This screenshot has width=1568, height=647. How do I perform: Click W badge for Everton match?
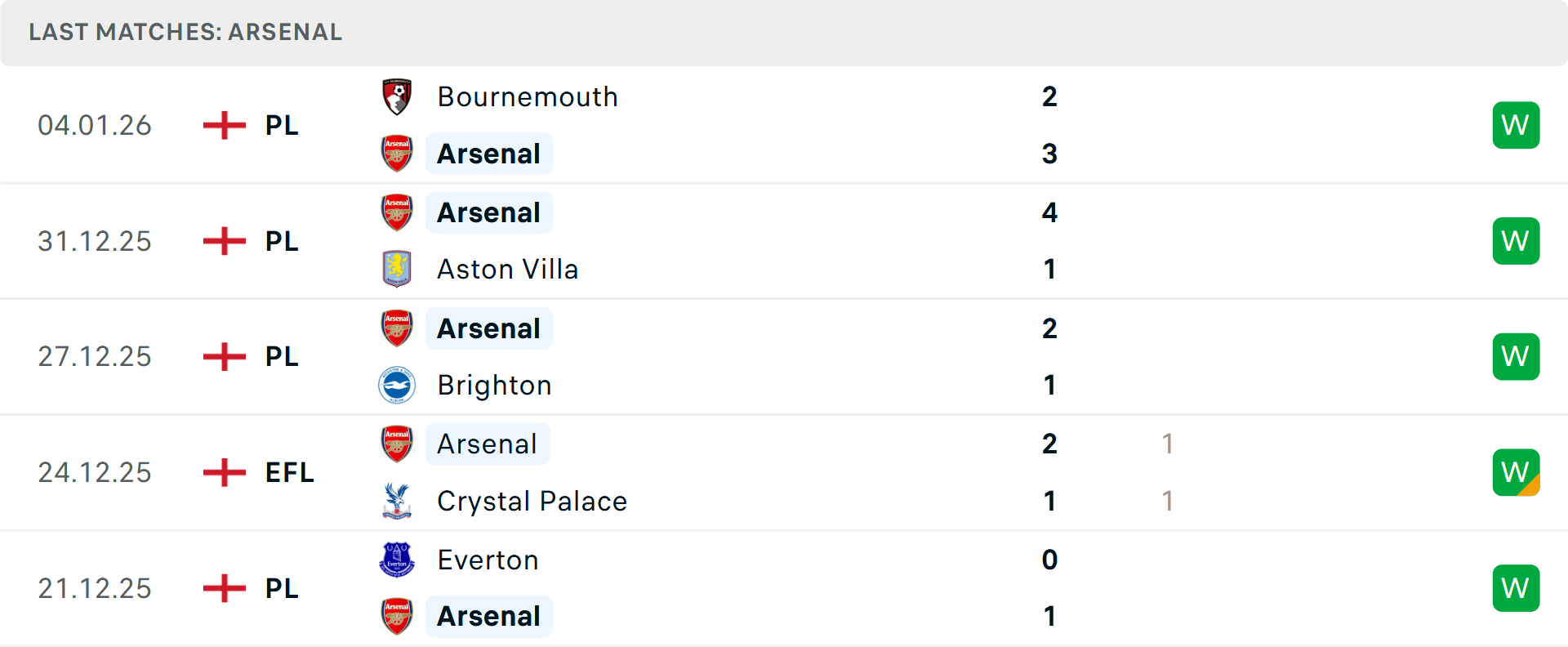1516,588
